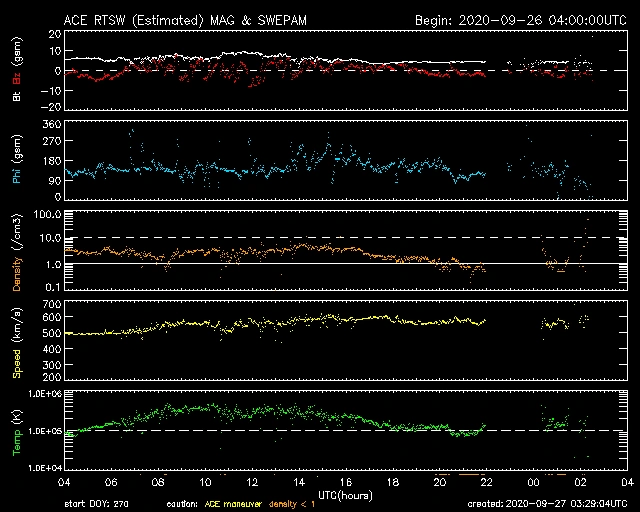Click the 'start DOY: 270' text
The height and width of the screenshot is (512, 640).
tap(96, 504)
